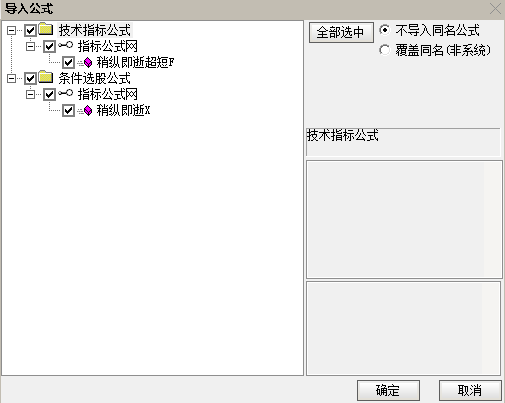Cancel the dialog with 取消
The height and width of the screenshot is (403, 505).
click(470, 390)
